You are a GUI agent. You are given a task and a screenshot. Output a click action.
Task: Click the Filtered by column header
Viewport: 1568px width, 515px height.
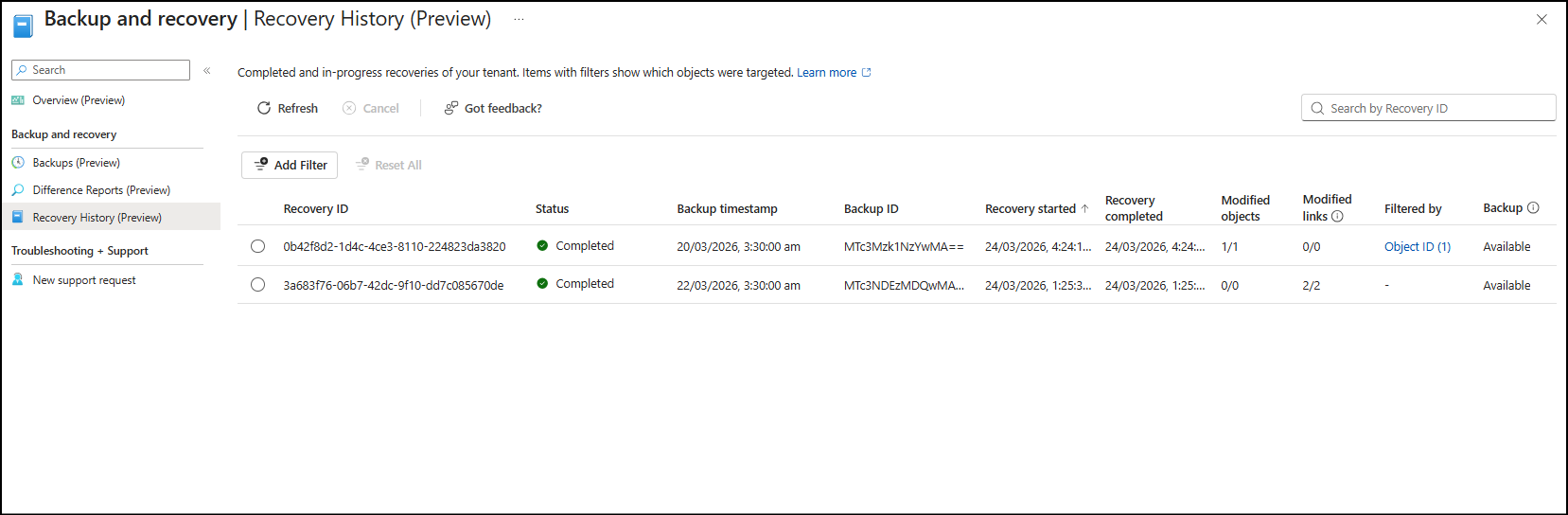(x=1413, y=209)
